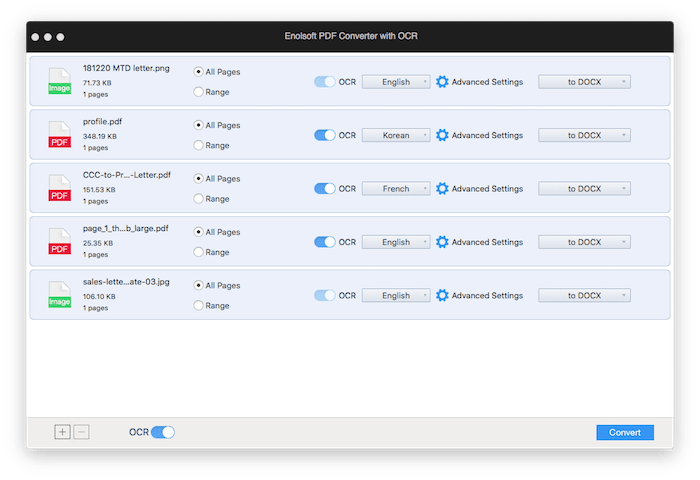Click the PDF icon of profile.pdf
700x480 pixels.
[x=59, y=134]
